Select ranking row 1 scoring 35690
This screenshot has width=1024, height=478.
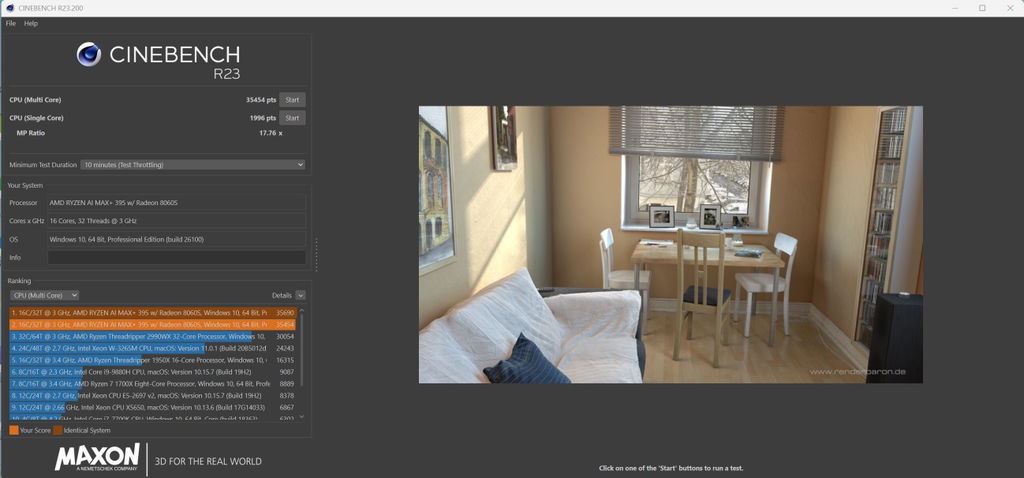tap(153, 313)
